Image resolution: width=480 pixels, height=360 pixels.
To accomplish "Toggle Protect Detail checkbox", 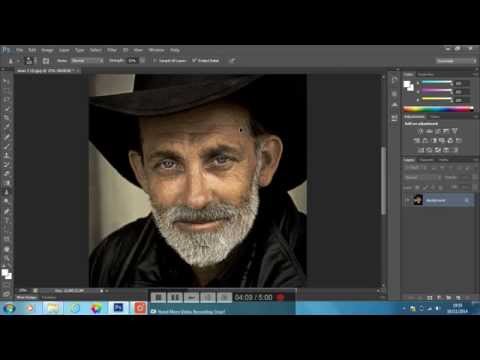I will (194, 61).
